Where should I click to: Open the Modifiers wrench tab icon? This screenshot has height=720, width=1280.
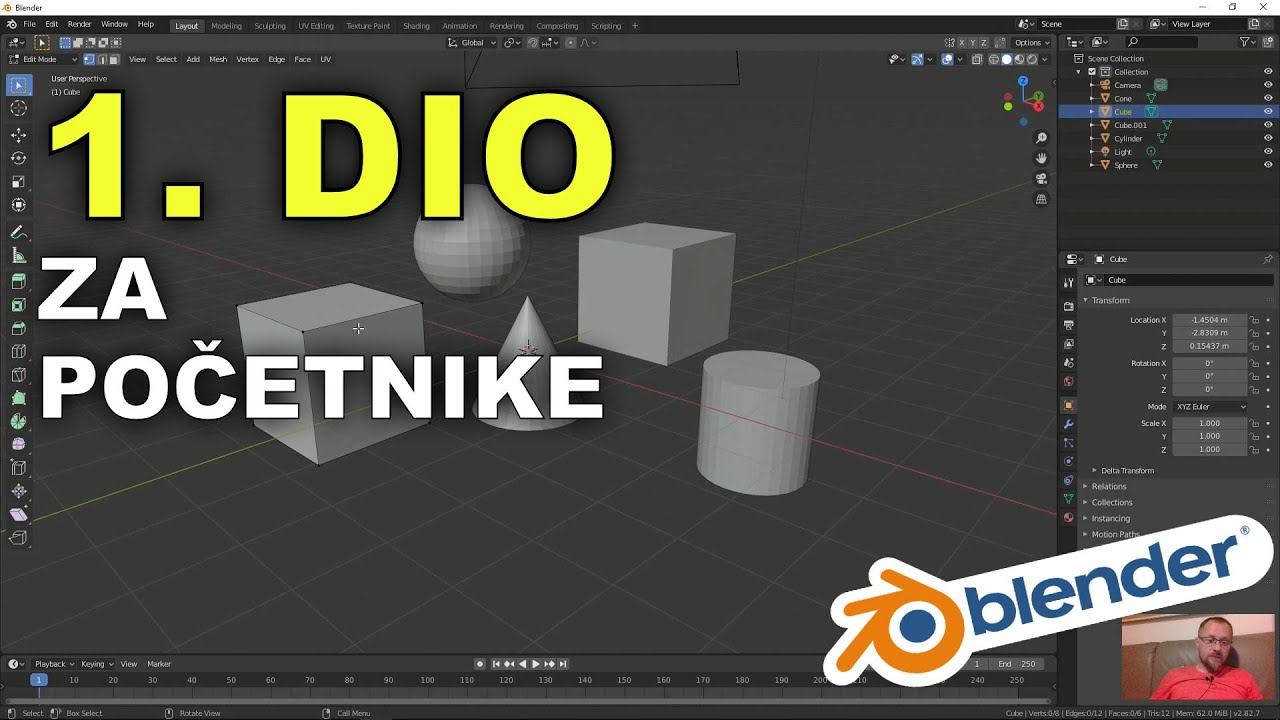click(x=1068, y=424)
